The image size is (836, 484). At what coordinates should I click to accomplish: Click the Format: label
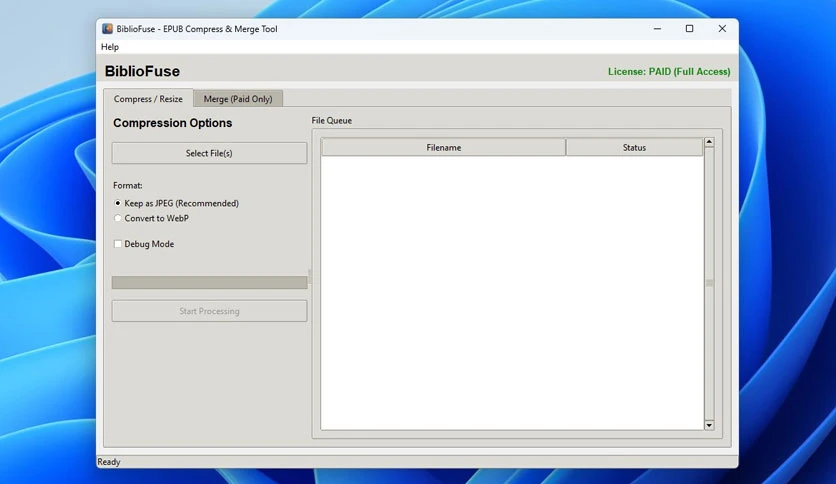click(x=127, y=185)
